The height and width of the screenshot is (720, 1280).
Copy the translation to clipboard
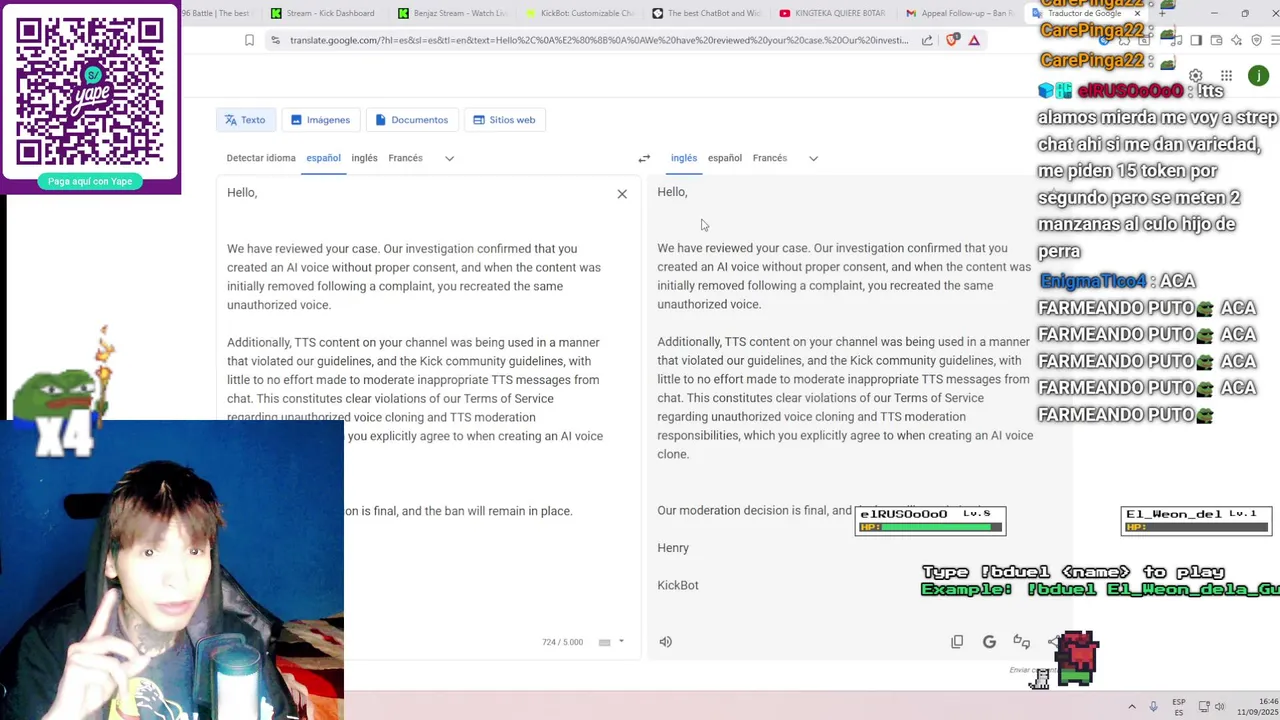(x=957, y=642)
